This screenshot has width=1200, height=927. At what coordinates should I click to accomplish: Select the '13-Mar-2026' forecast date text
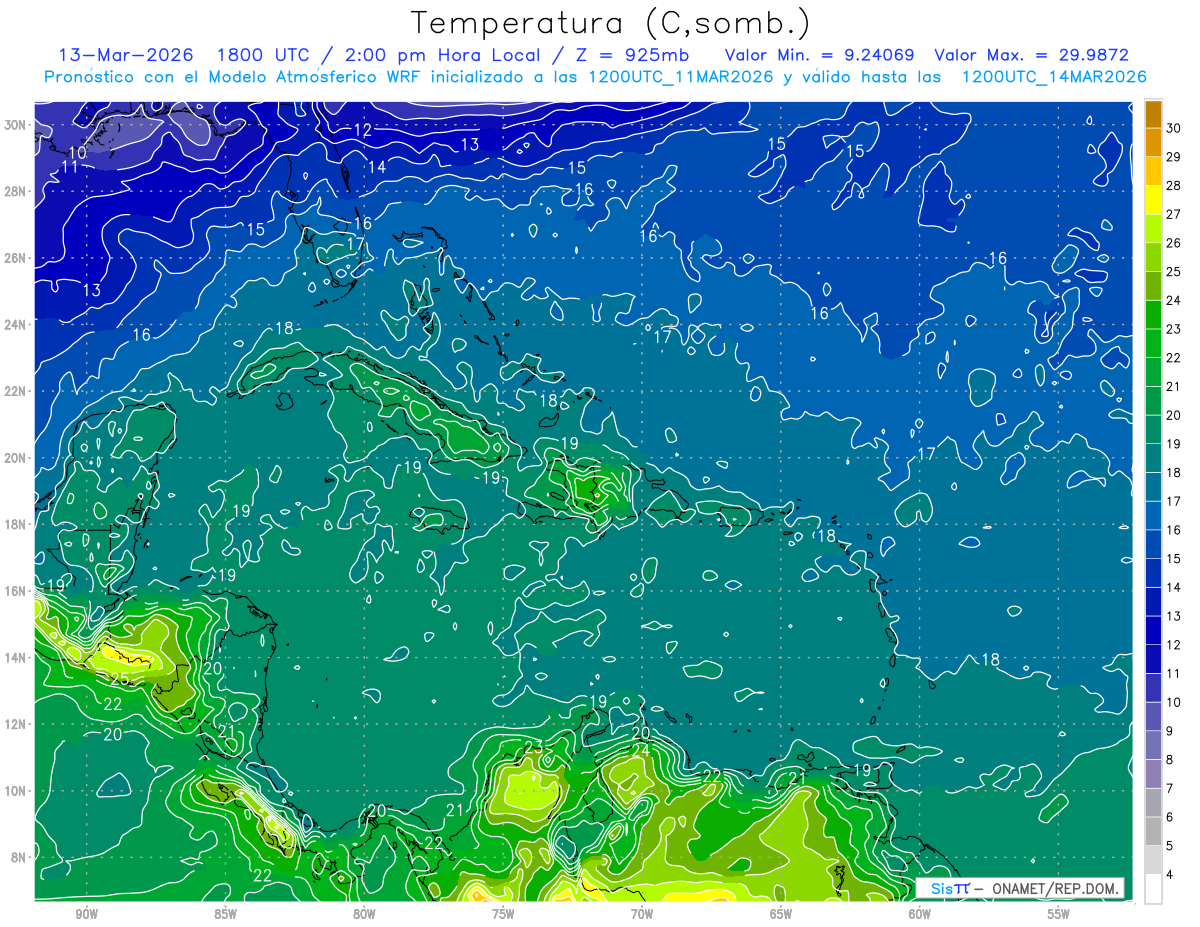(126, 55)
